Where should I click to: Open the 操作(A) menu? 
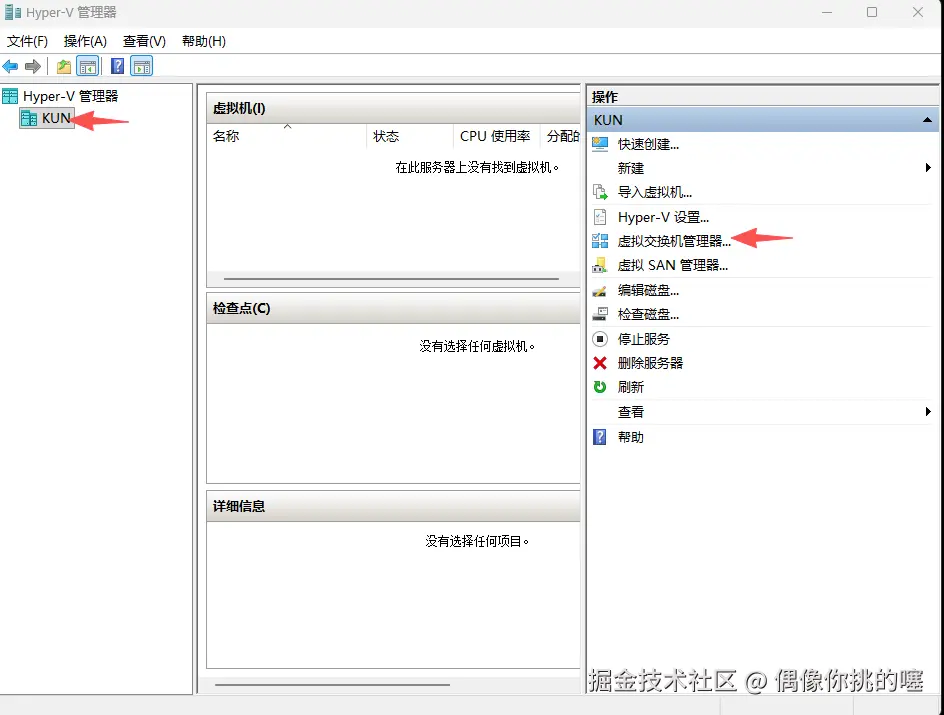click(x=85, y=41)
